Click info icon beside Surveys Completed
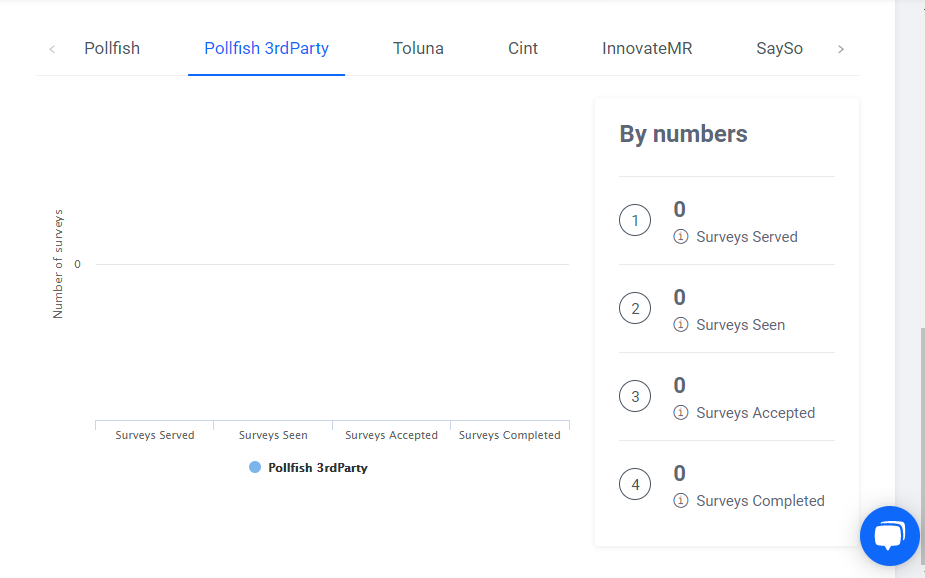The width and height of the screenshot is (925, 578). 681,501
